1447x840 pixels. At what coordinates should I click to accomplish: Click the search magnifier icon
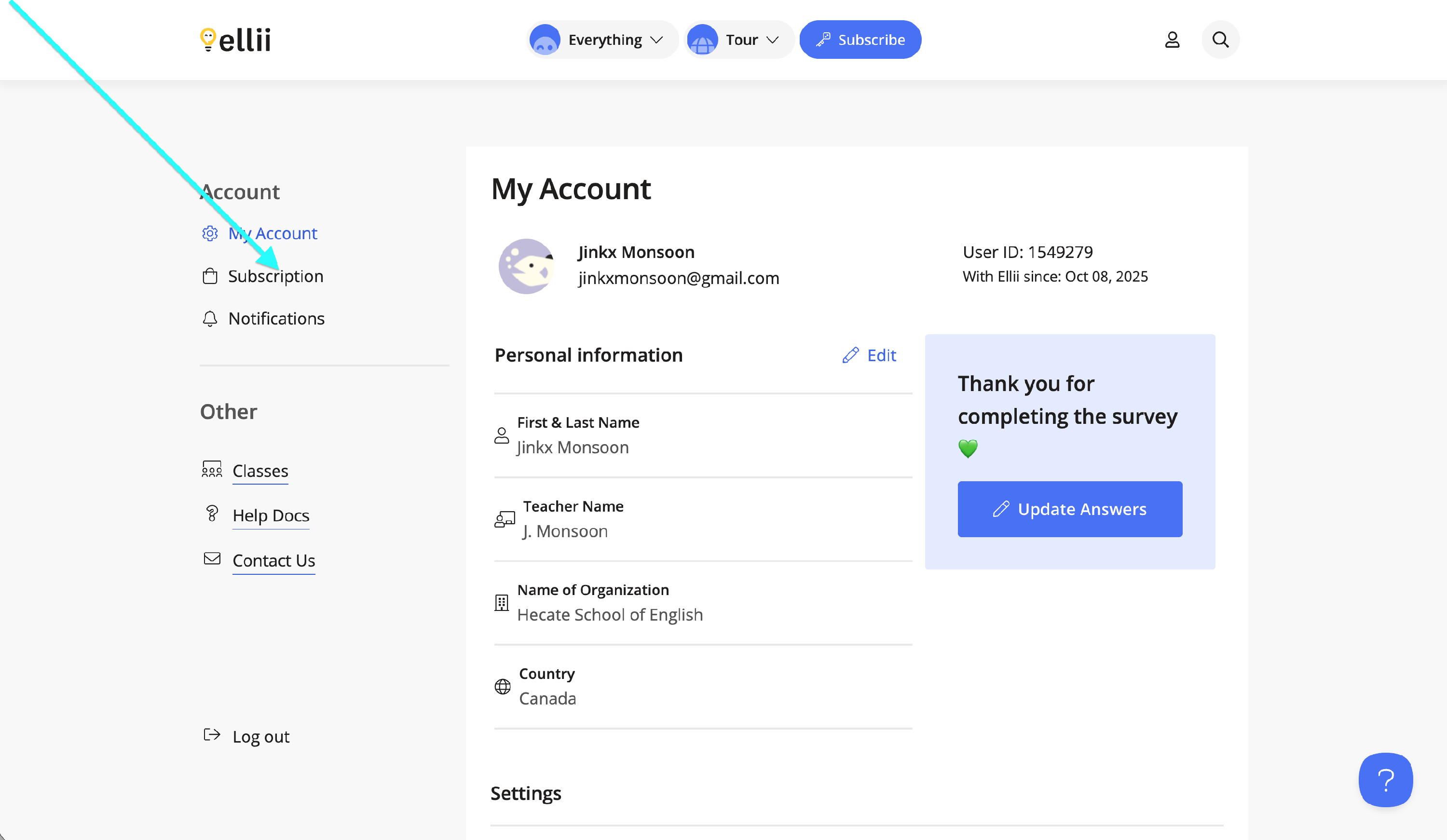[1220, 40]
